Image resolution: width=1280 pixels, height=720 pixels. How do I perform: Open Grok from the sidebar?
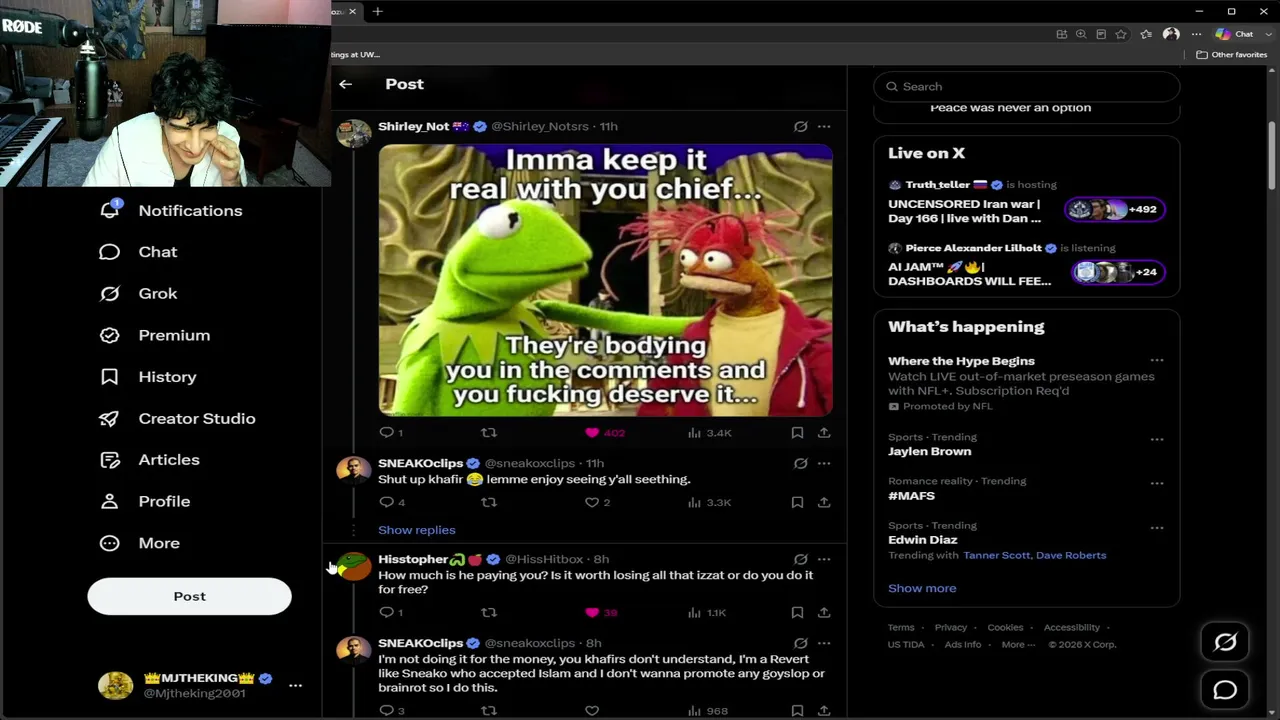tap(138, 293)
